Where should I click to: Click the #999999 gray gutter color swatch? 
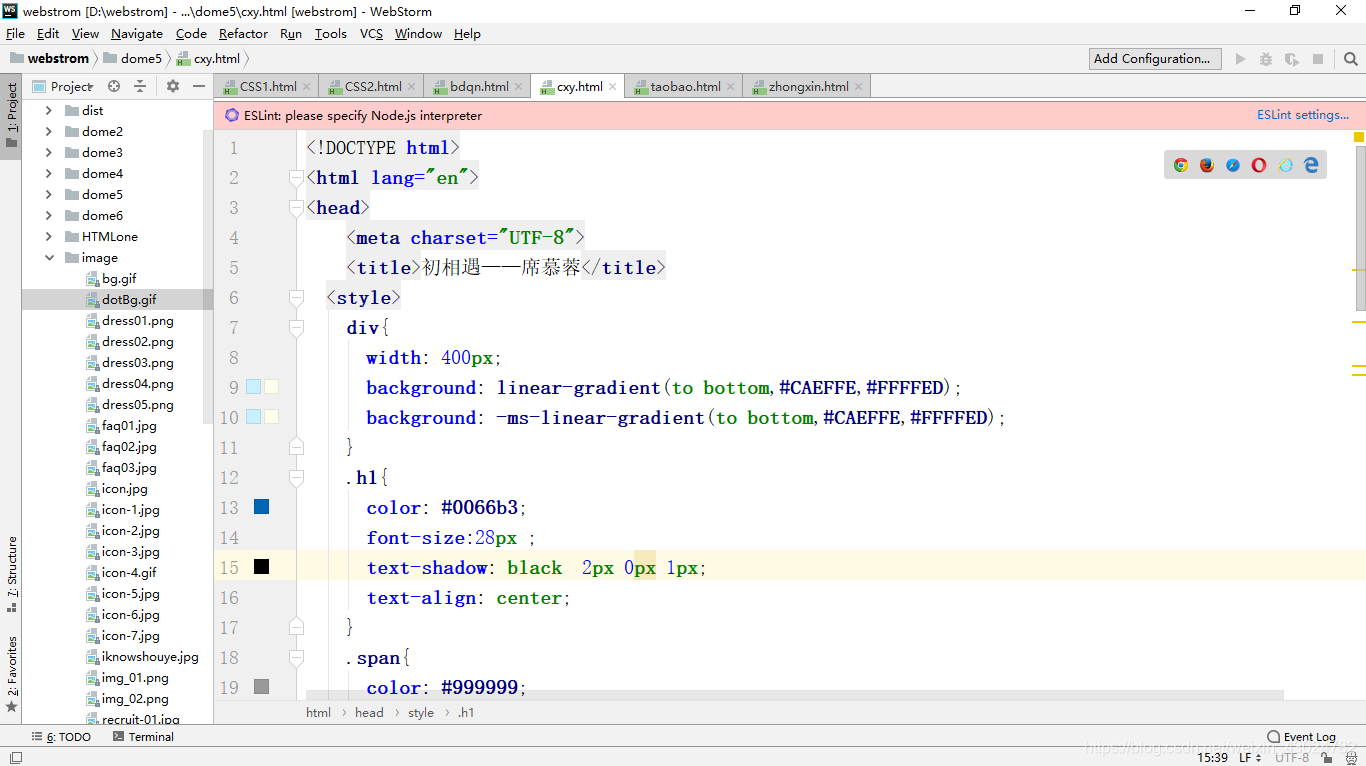coord(262,687)
